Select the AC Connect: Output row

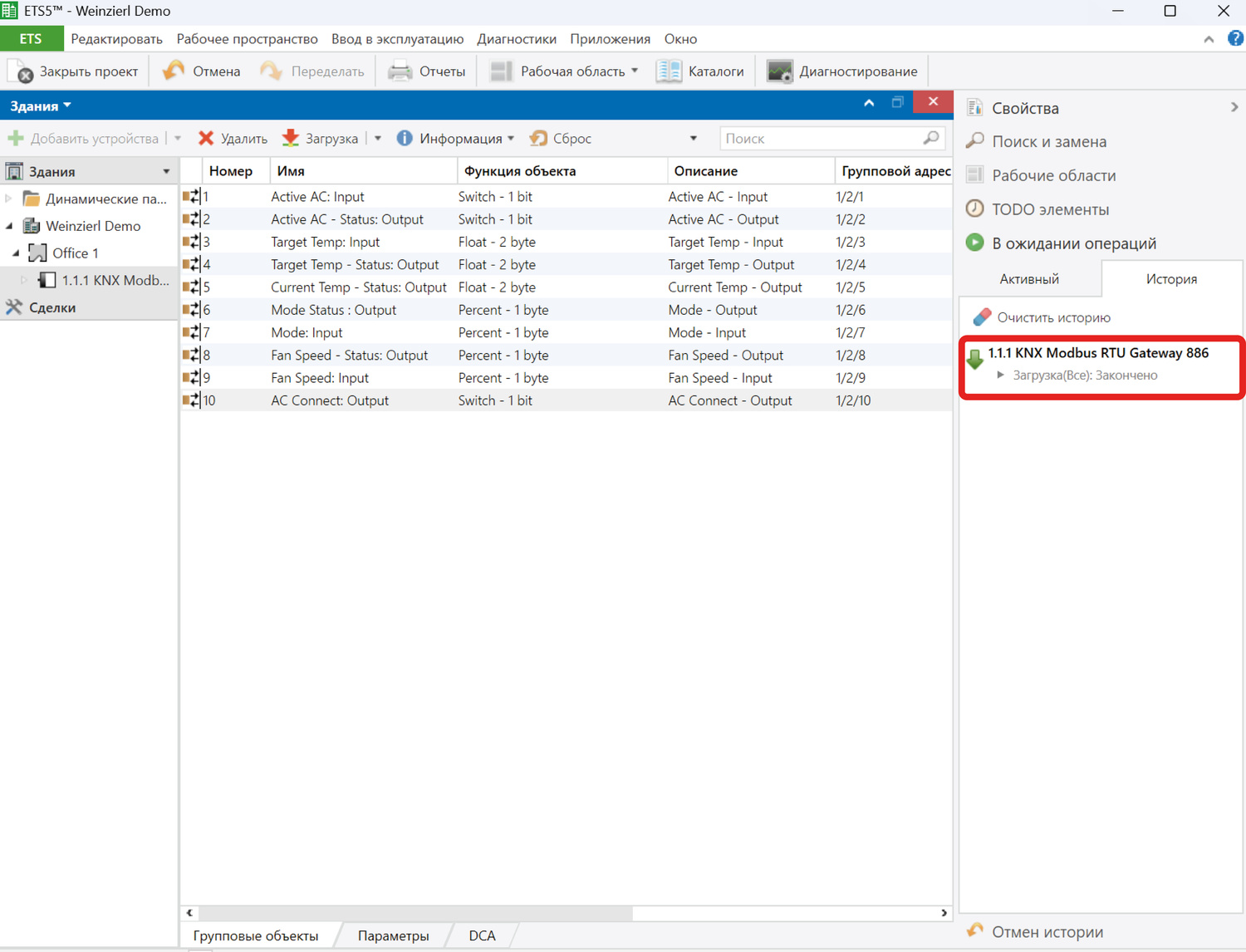coord(330,400)
